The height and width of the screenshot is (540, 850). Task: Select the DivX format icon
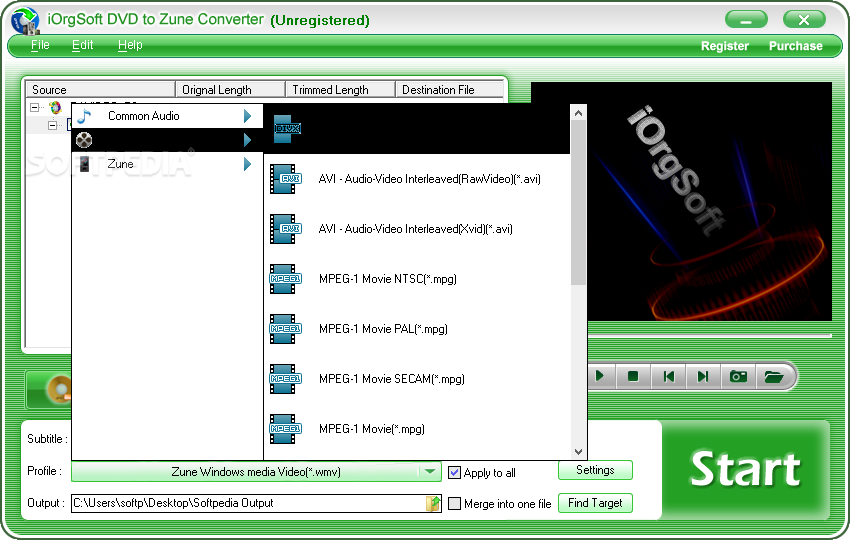click(287, 128)
